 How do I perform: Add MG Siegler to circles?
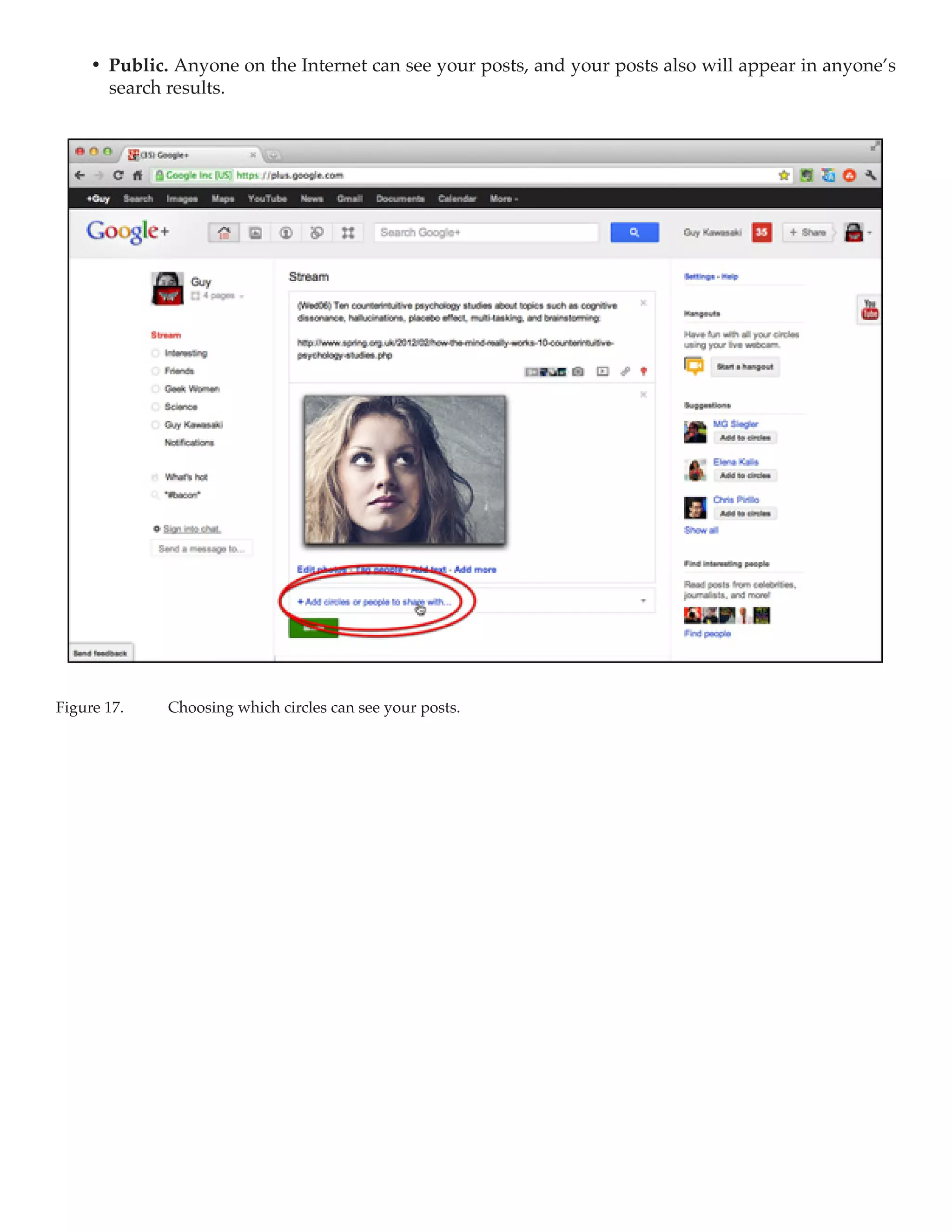[x=745, y=438]
